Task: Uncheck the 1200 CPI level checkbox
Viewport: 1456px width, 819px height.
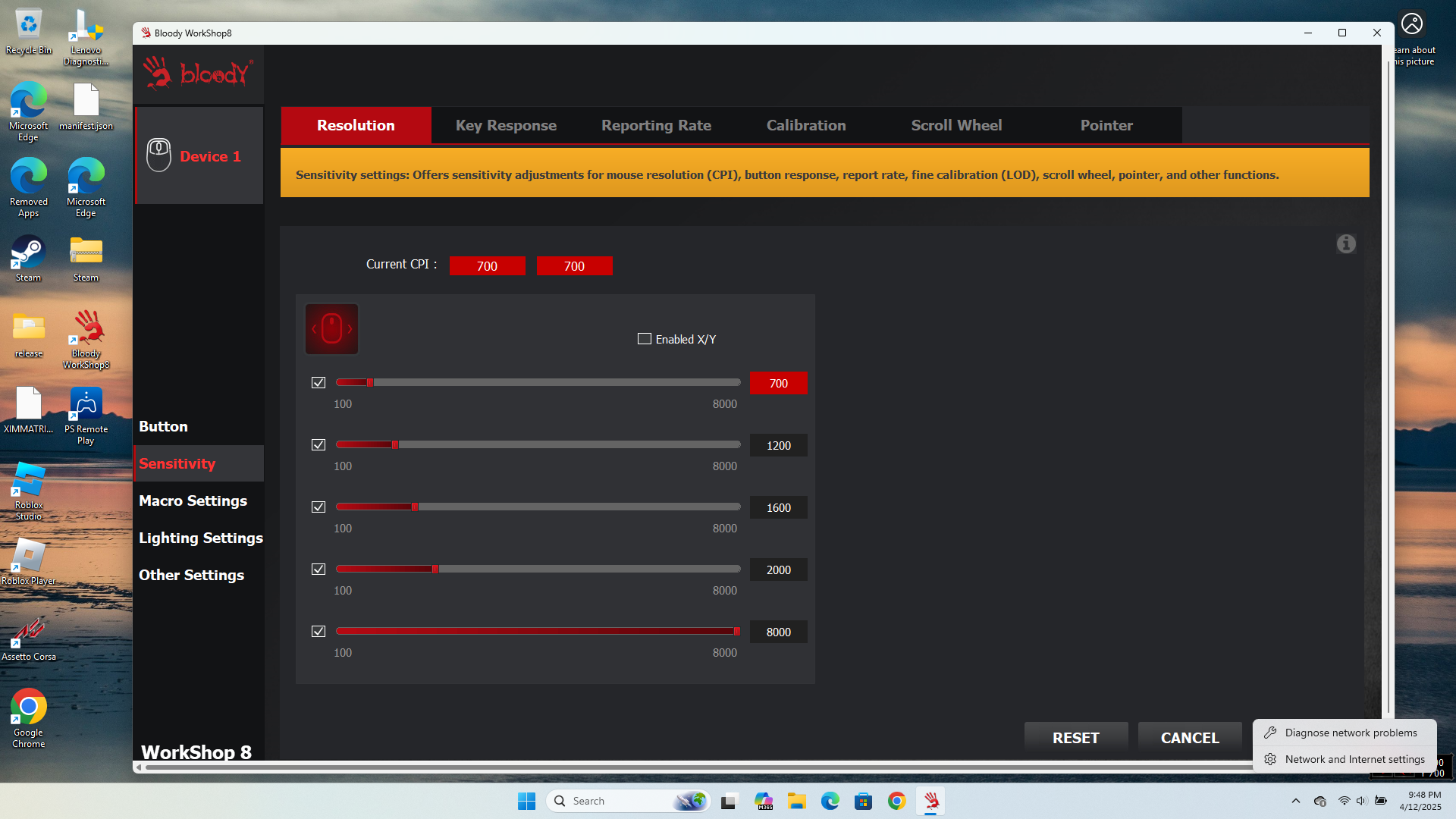Action: click(x=318, y=445)
